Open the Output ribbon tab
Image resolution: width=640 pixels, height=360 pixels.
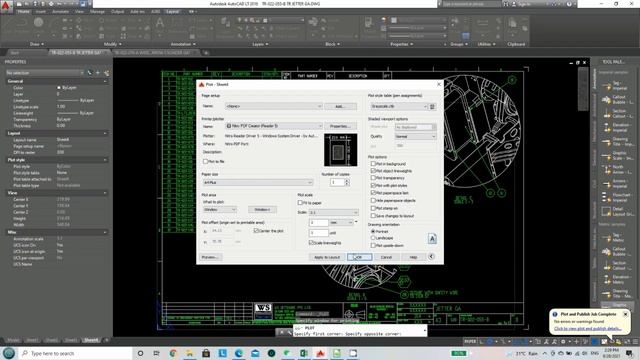(x=118, y=11)
